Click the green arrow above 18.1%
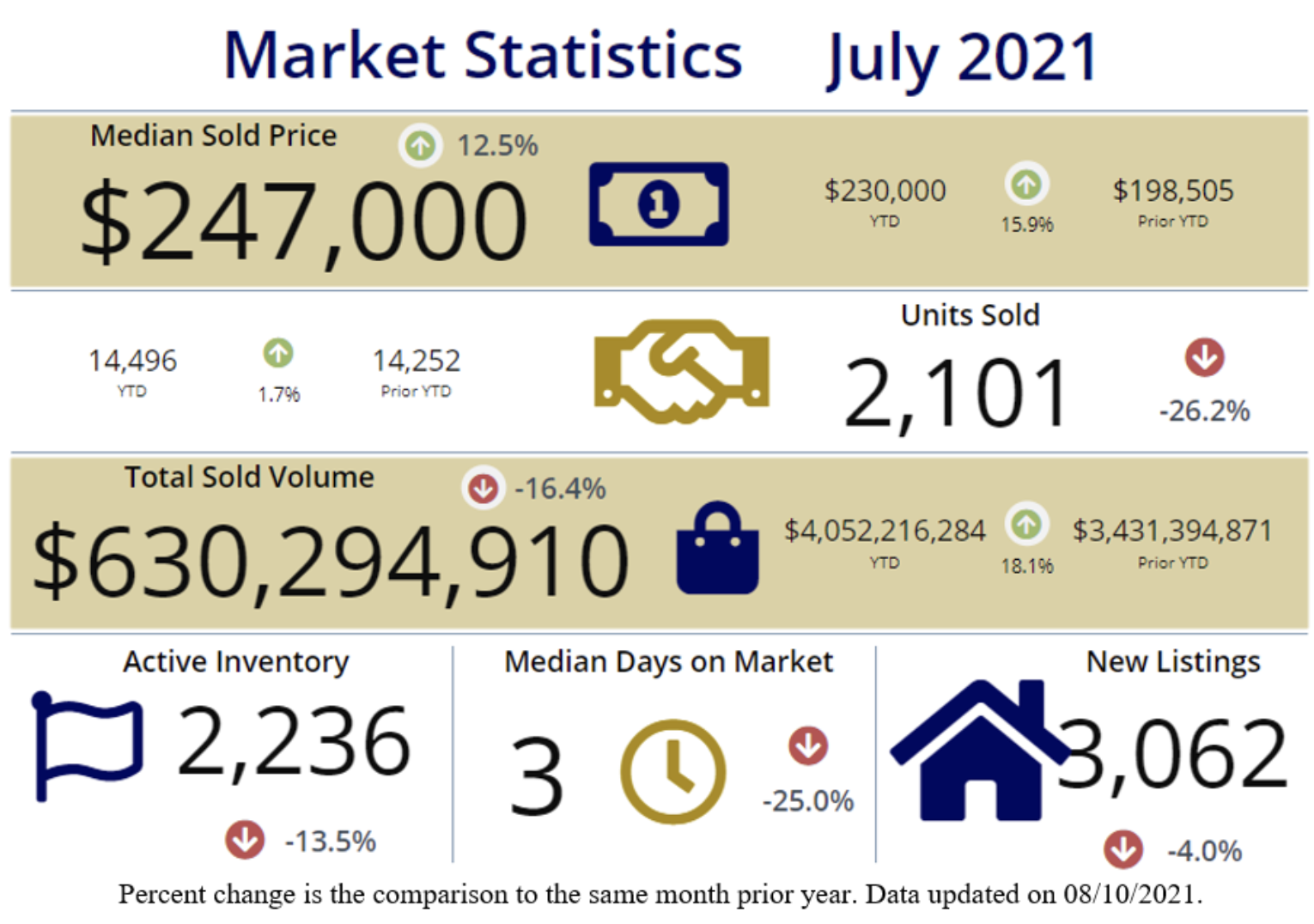 [1026, 524]
